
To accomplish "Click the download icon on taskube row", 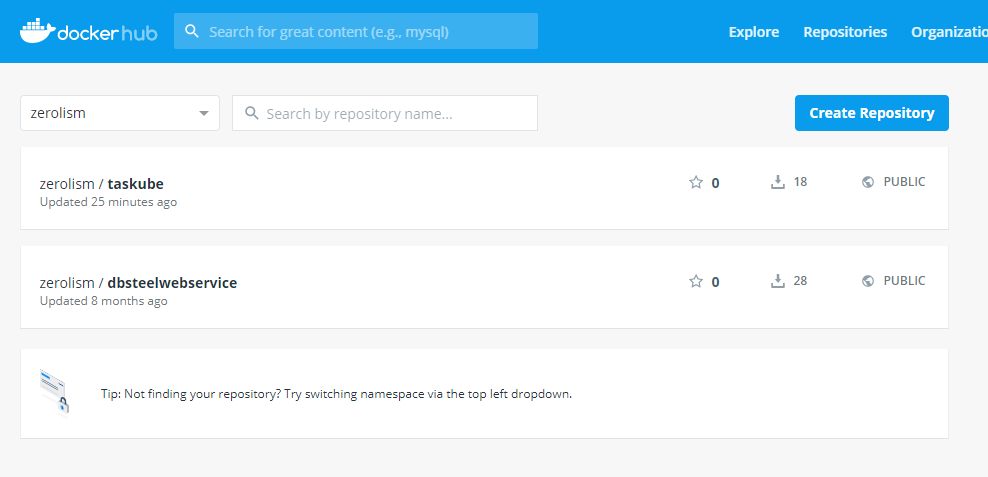I will (778, 182).
